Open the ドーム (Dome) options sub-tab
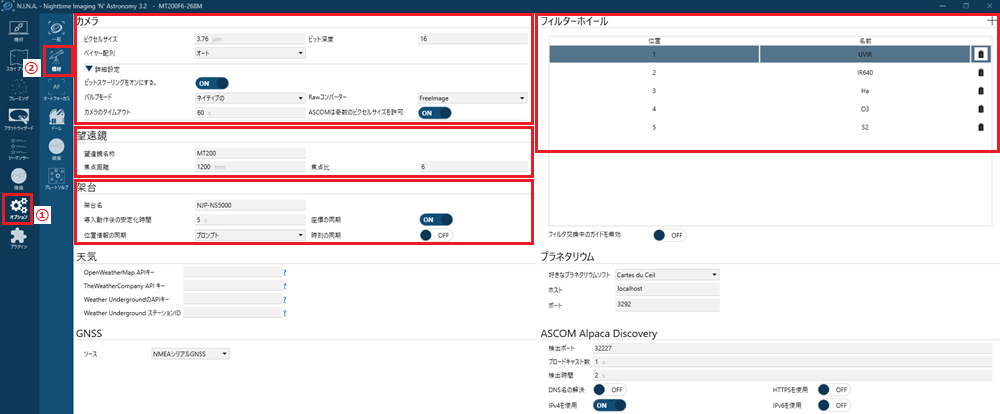 56,123
